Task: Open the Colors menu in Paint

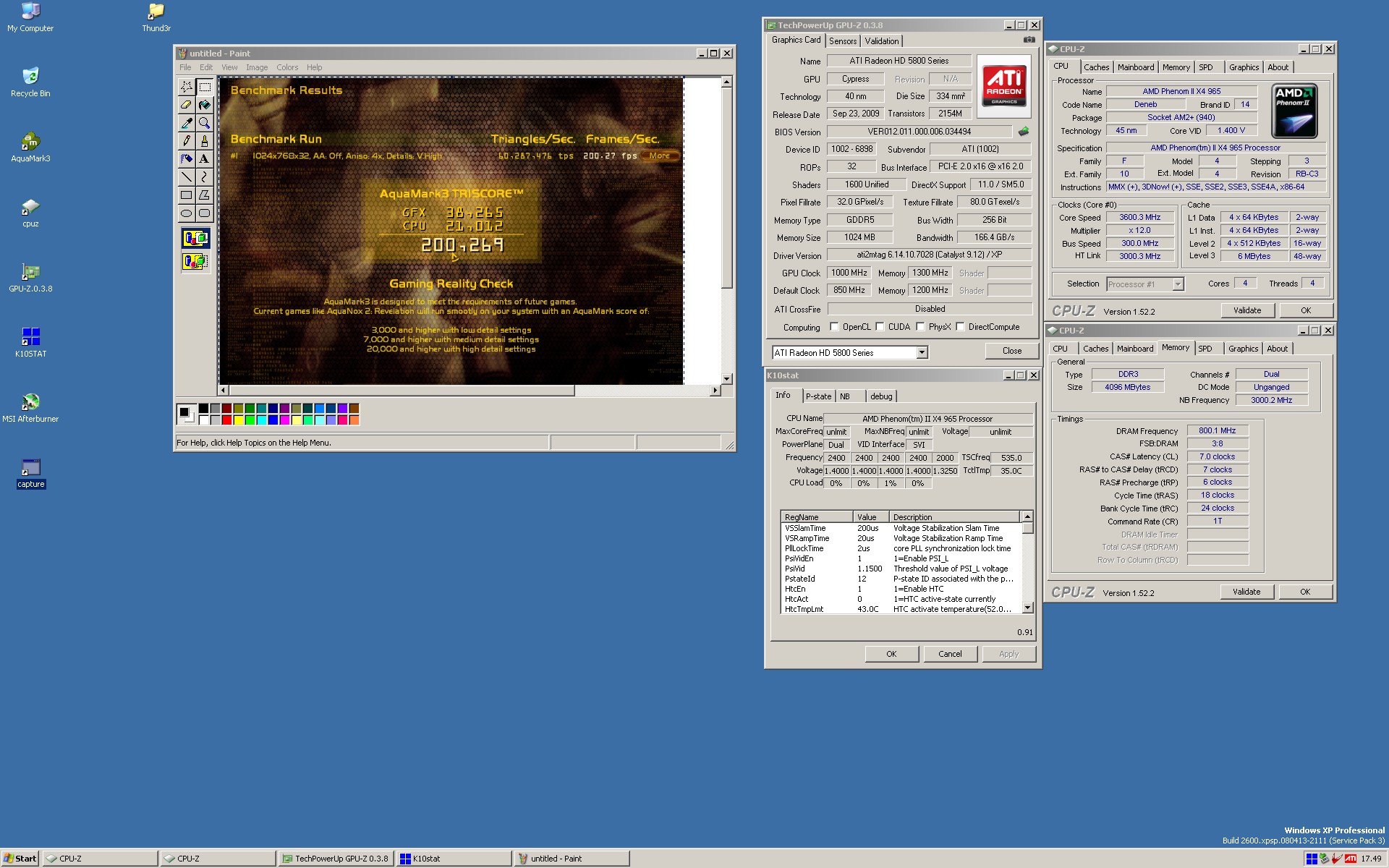Action: click(x=287, y=67)
